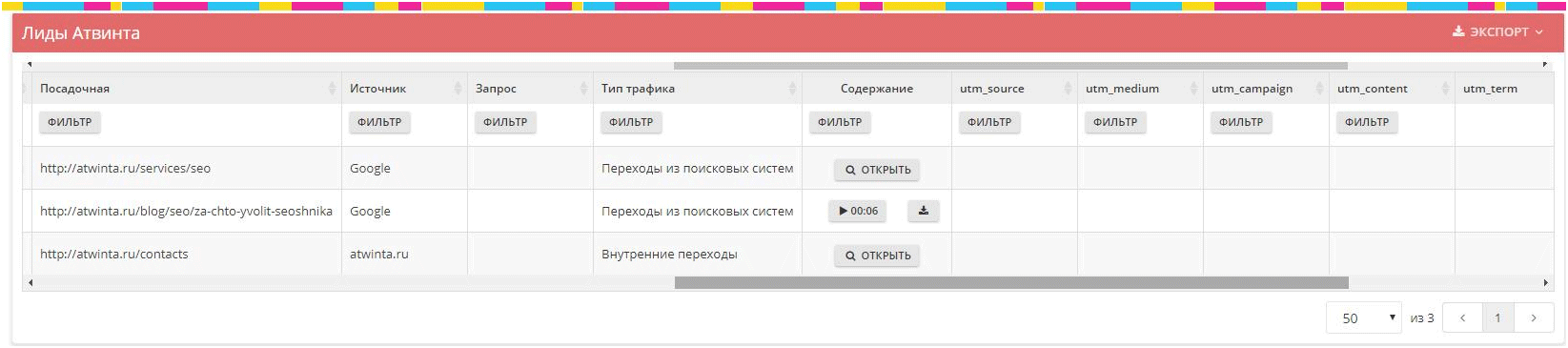Click right arrow of the top horizontal scrollbar
This screenshot has width=1568, height=348.
(x=1545, y=65)
